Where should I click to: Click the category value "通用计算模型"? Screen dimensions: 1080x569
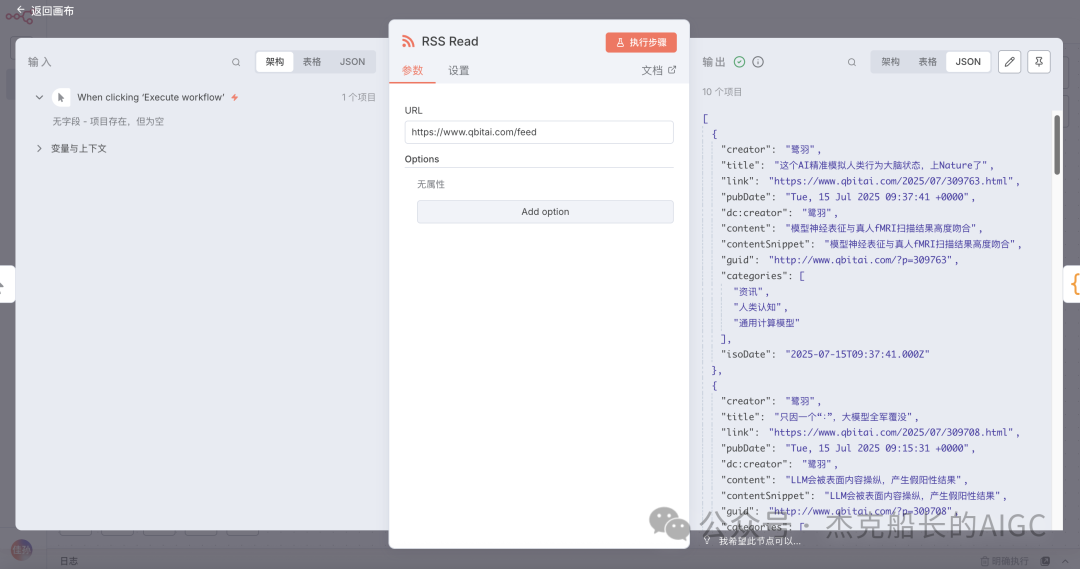[x=766, y=323]
